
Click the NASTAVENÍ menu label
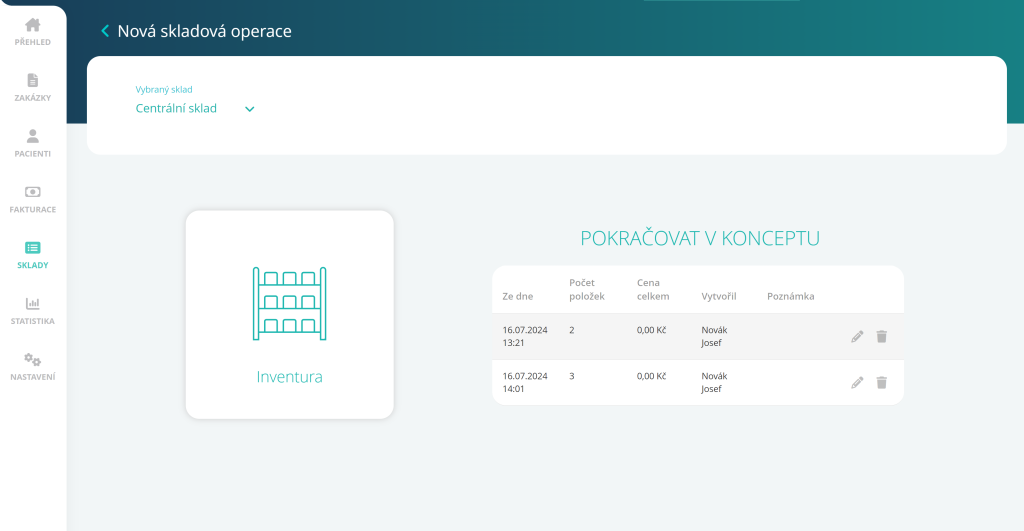pyautogui.click(x=33, y=377)
